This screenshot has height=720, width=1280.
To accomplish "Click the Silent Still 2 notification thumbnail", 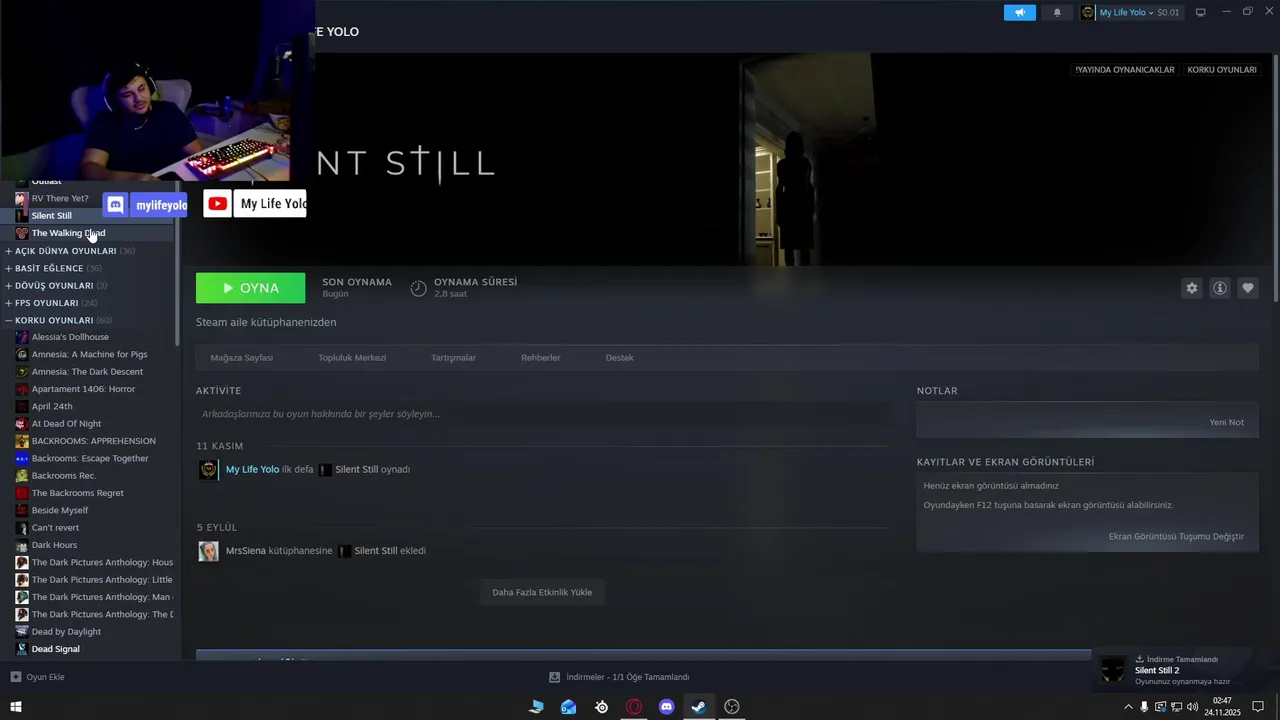I will pos(1113,670).
